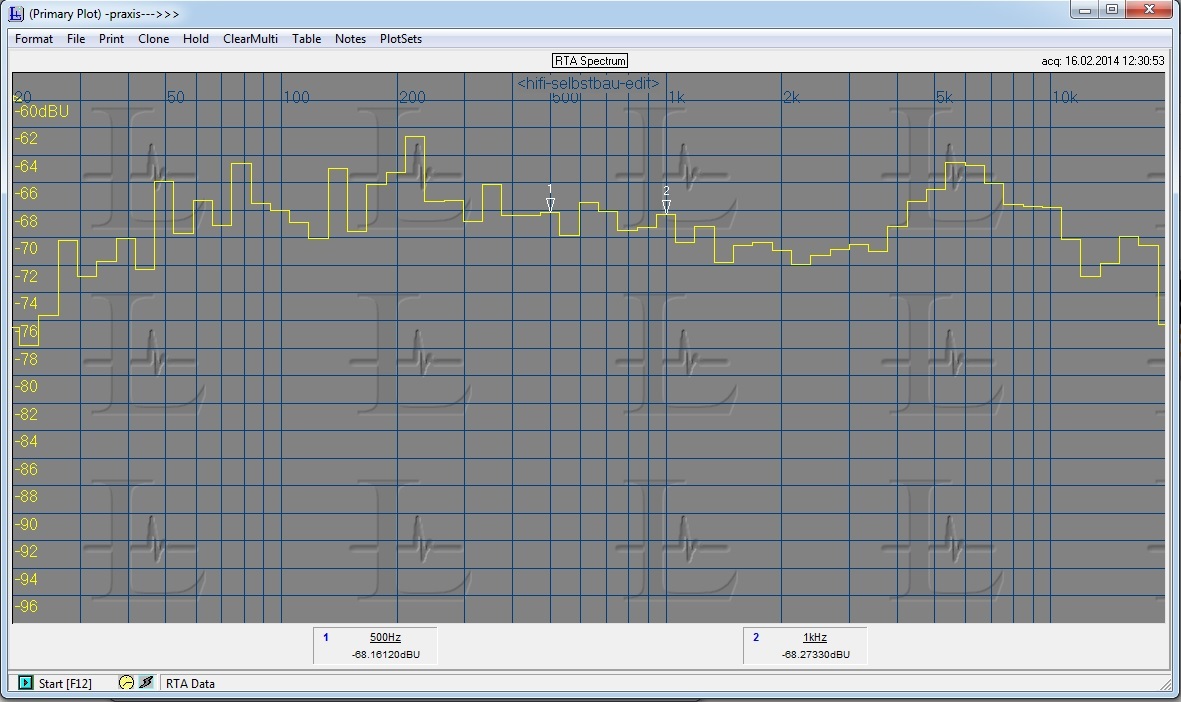Click the 5k frequency axis label
The width and height of the screenshot is (1181, 702).
[944, 97]
